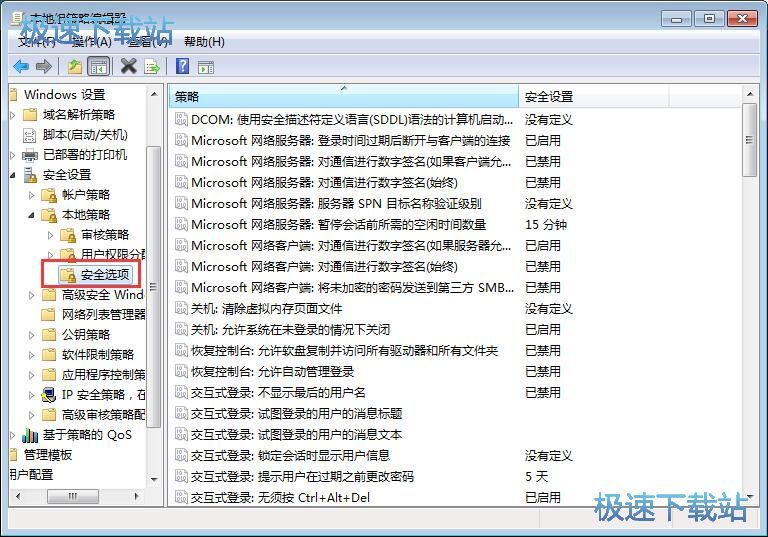Click policy icon of 交互式登录: 无须按 Ctrl+Alt+Del
Viewport: 768px width, 537px height.
click(x=181, y=497)
